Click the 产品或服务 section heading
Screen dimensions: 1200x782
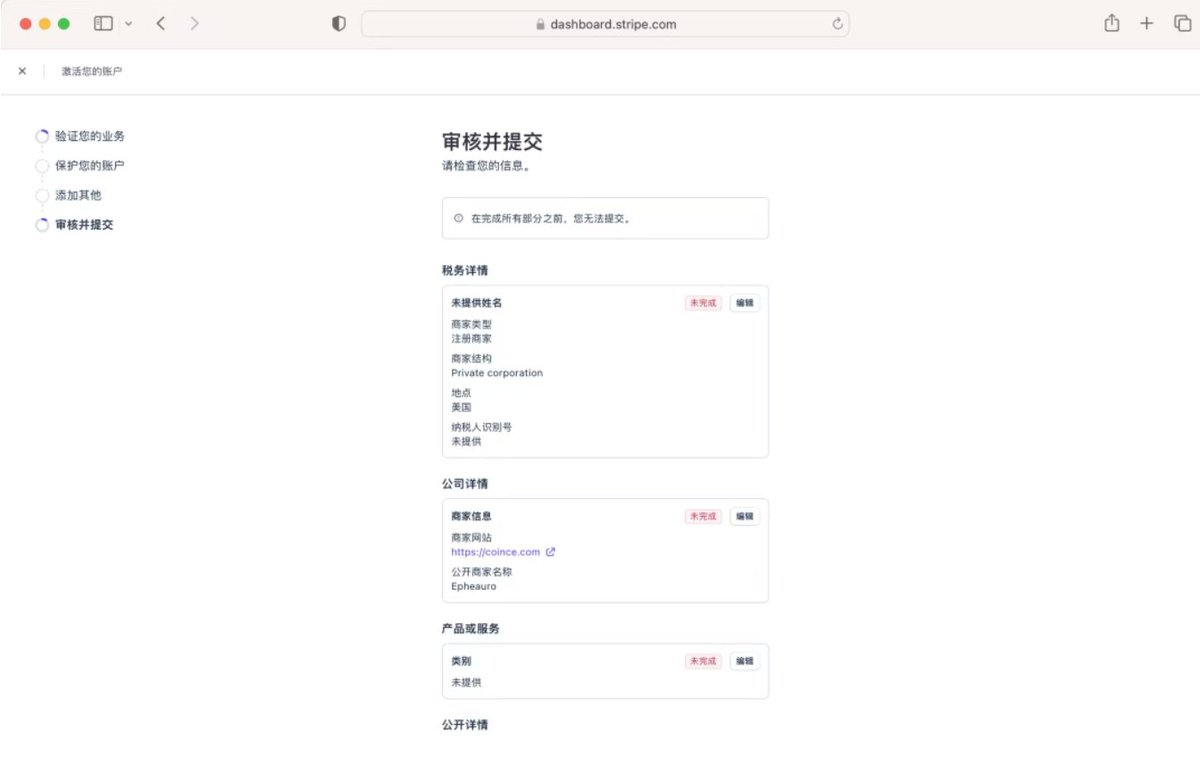pyautogui.click(x=471, y=629)
